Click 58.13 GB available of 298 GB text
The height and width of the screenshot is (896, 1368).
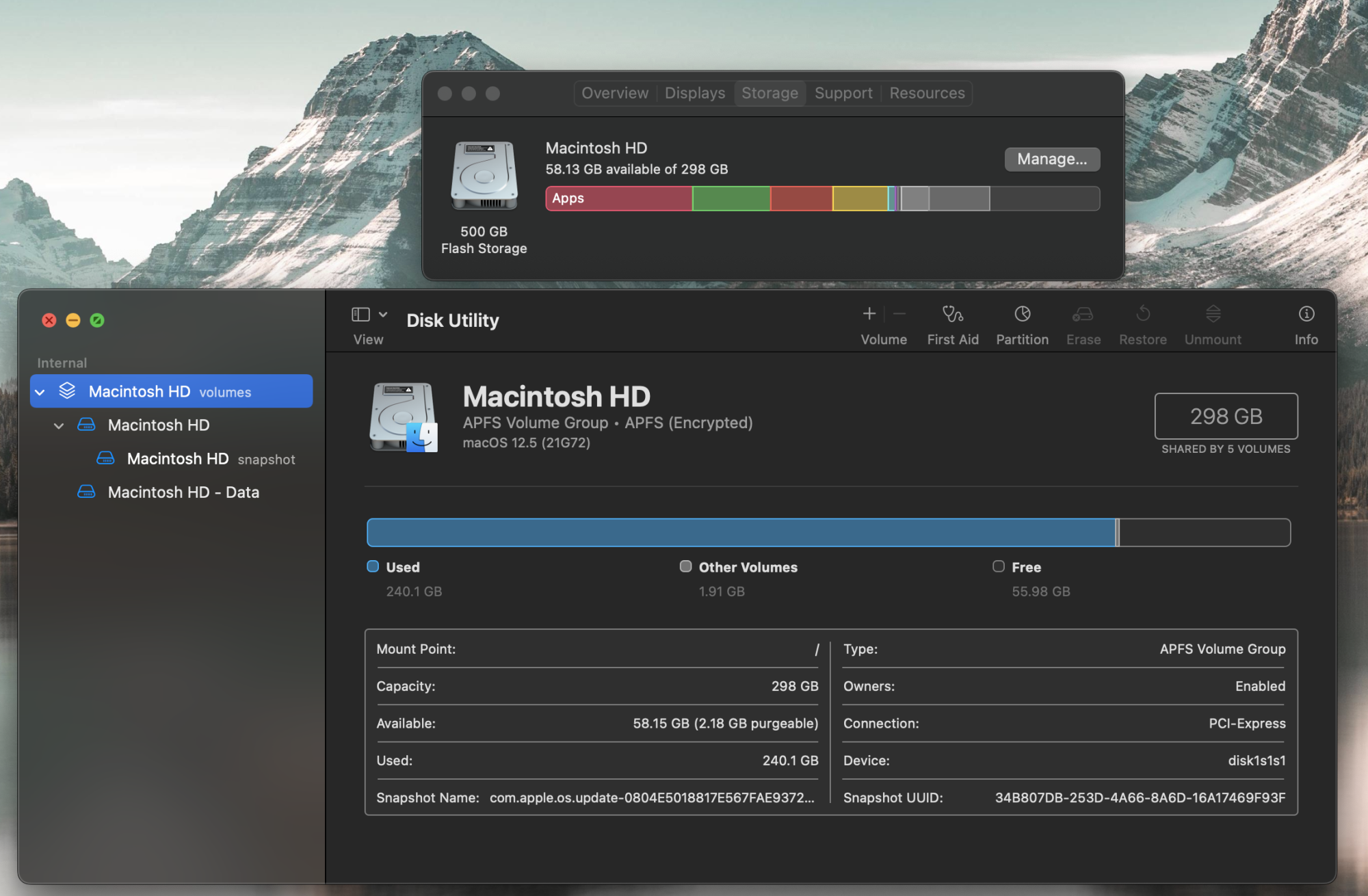point(636,169)
